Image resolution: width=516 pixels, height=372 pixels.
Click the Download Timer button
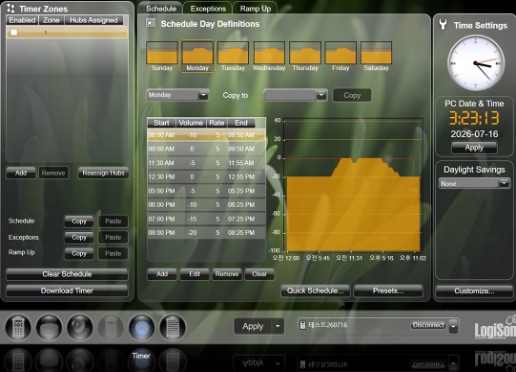coord(67,291)
